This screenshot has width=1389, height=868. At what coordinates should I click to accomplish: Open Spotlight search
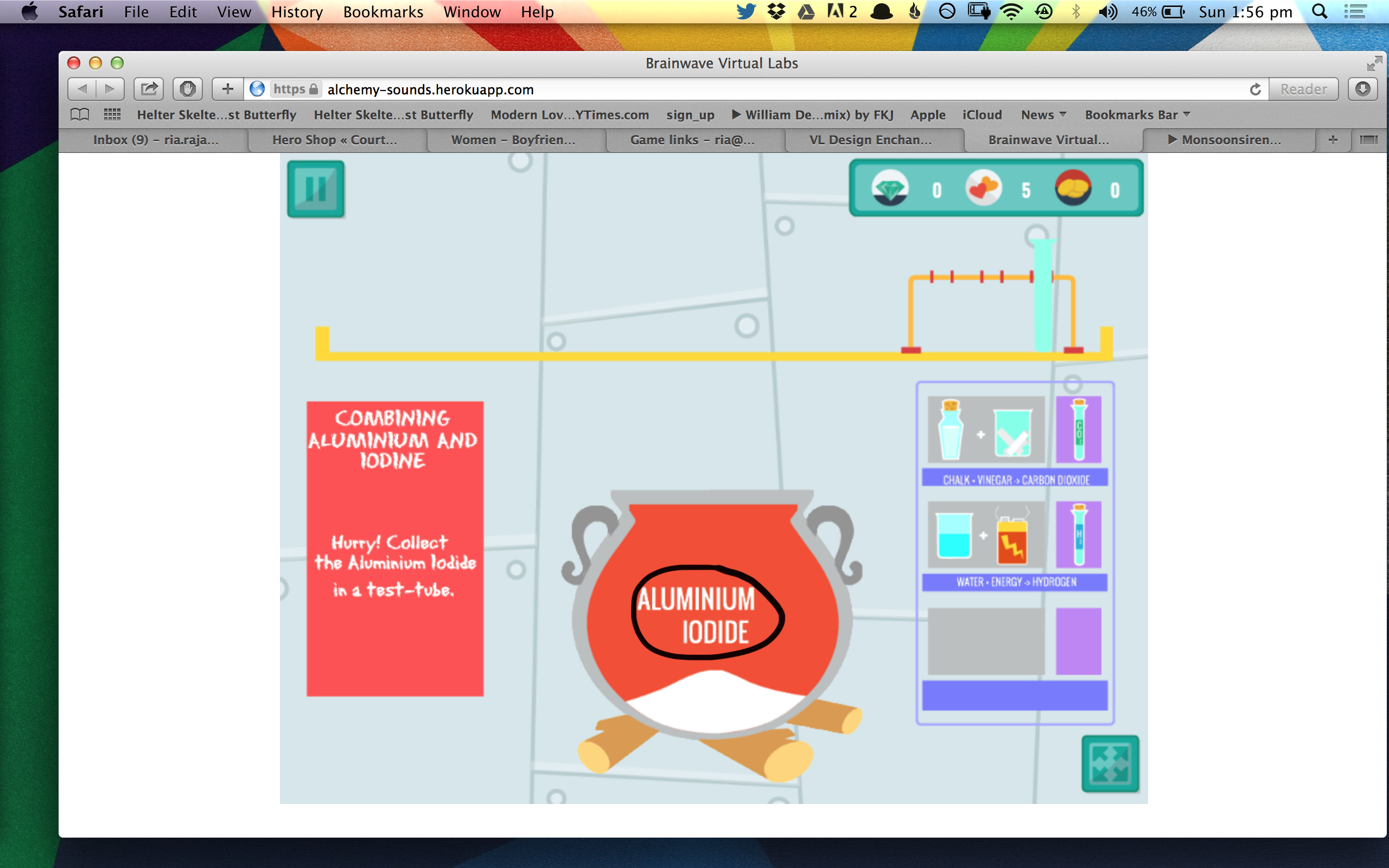point(1320,11)
